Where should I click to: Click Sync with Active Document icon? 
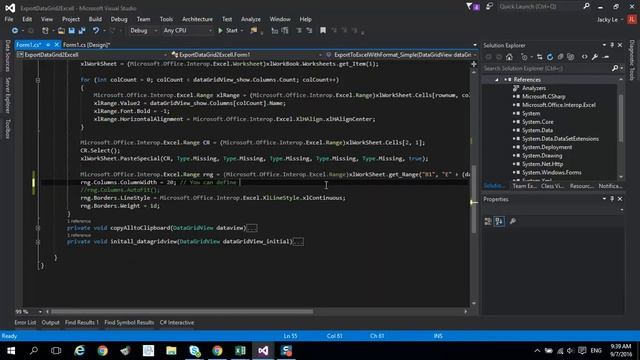coord(540,57)
